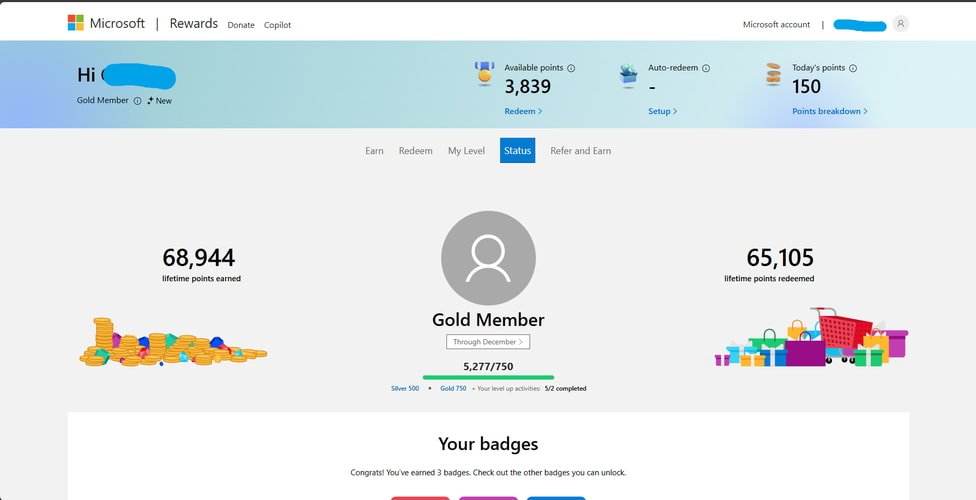Click the badges congrats message text

tap(488, 473)
